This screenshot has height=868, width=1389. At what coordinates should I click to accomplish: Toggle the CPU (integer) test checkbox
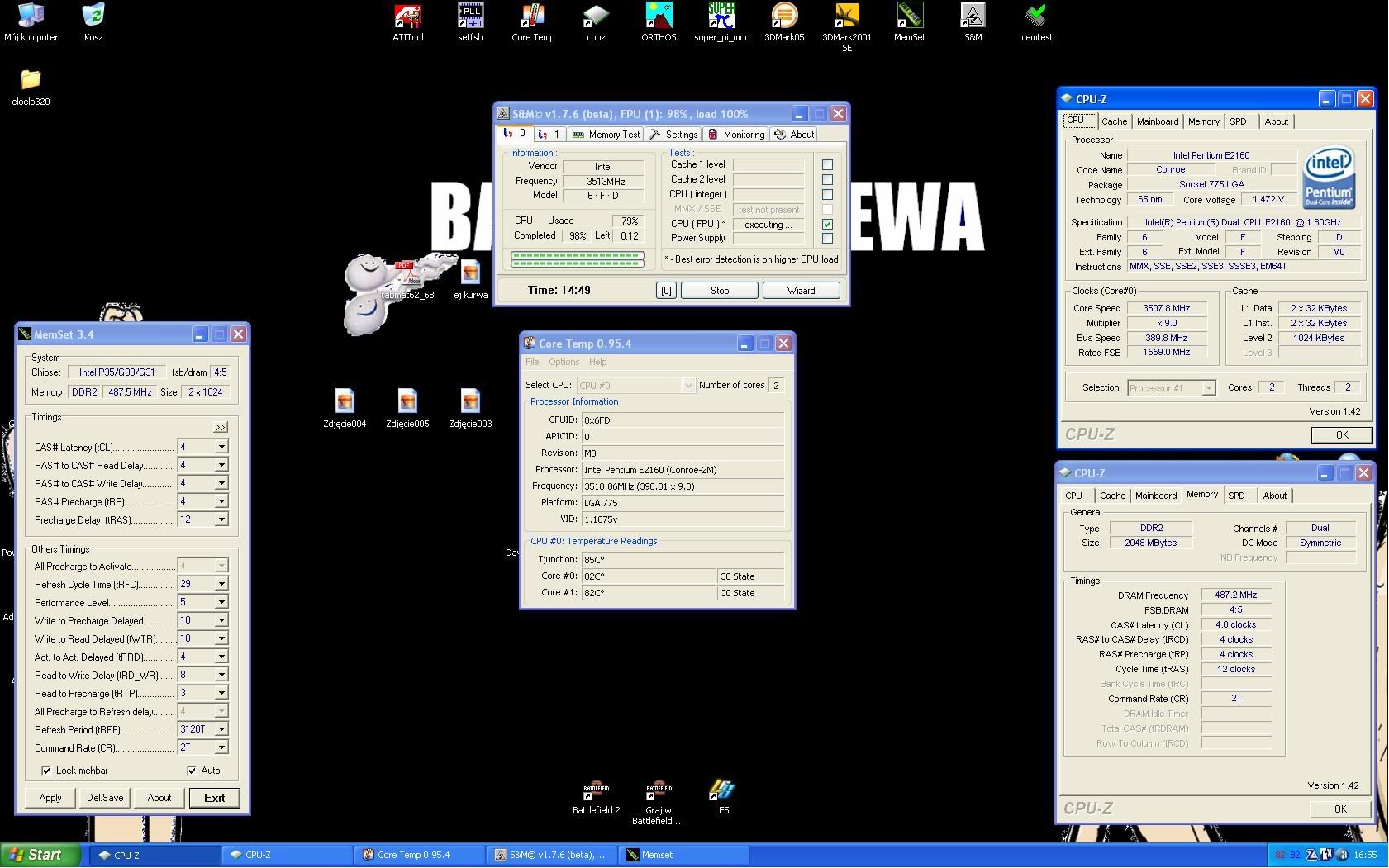(827, 194)
